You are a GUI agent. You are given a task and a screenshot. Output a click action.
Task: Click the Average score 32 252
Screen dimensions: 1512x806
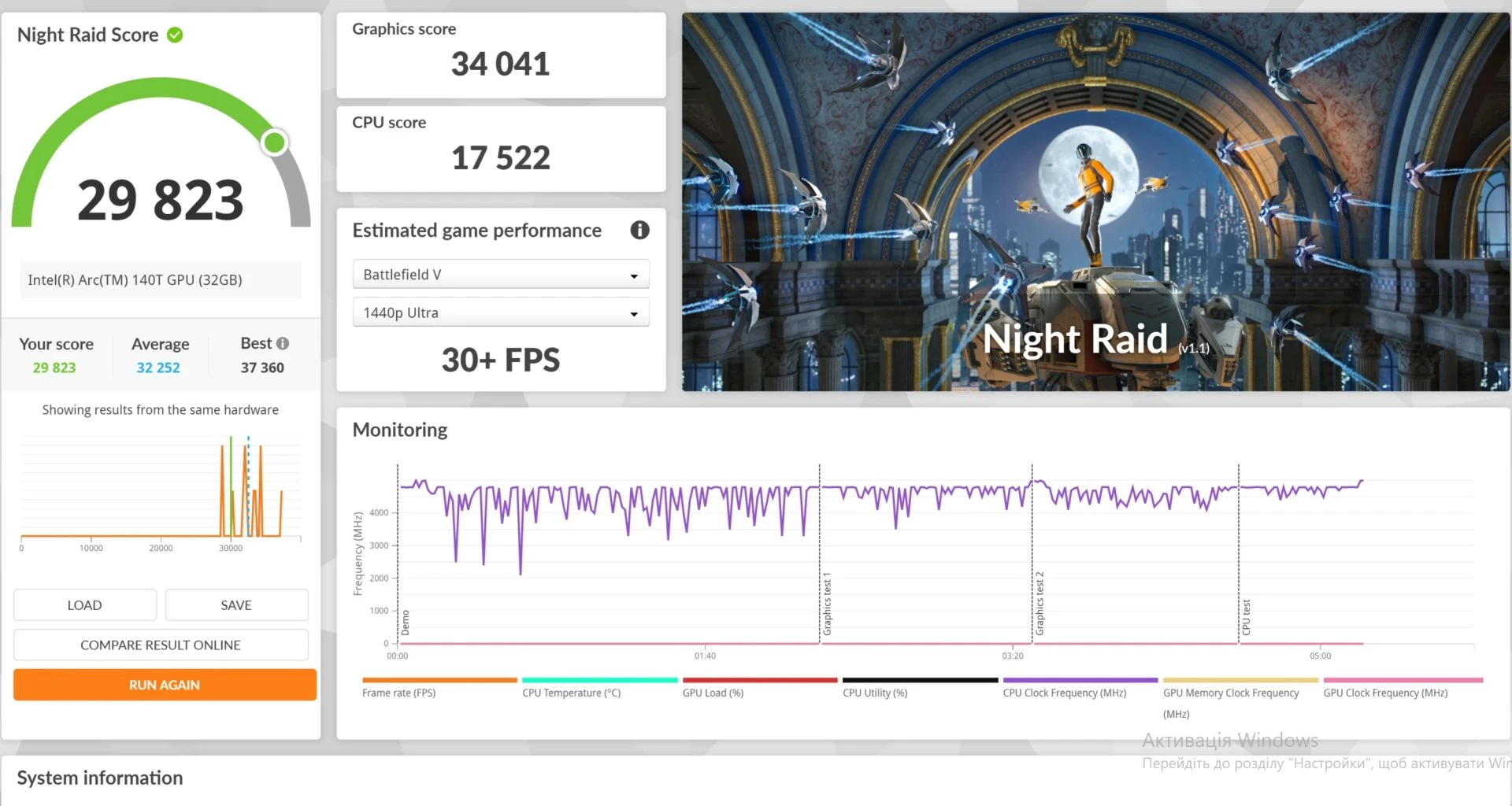pos(158,368)
